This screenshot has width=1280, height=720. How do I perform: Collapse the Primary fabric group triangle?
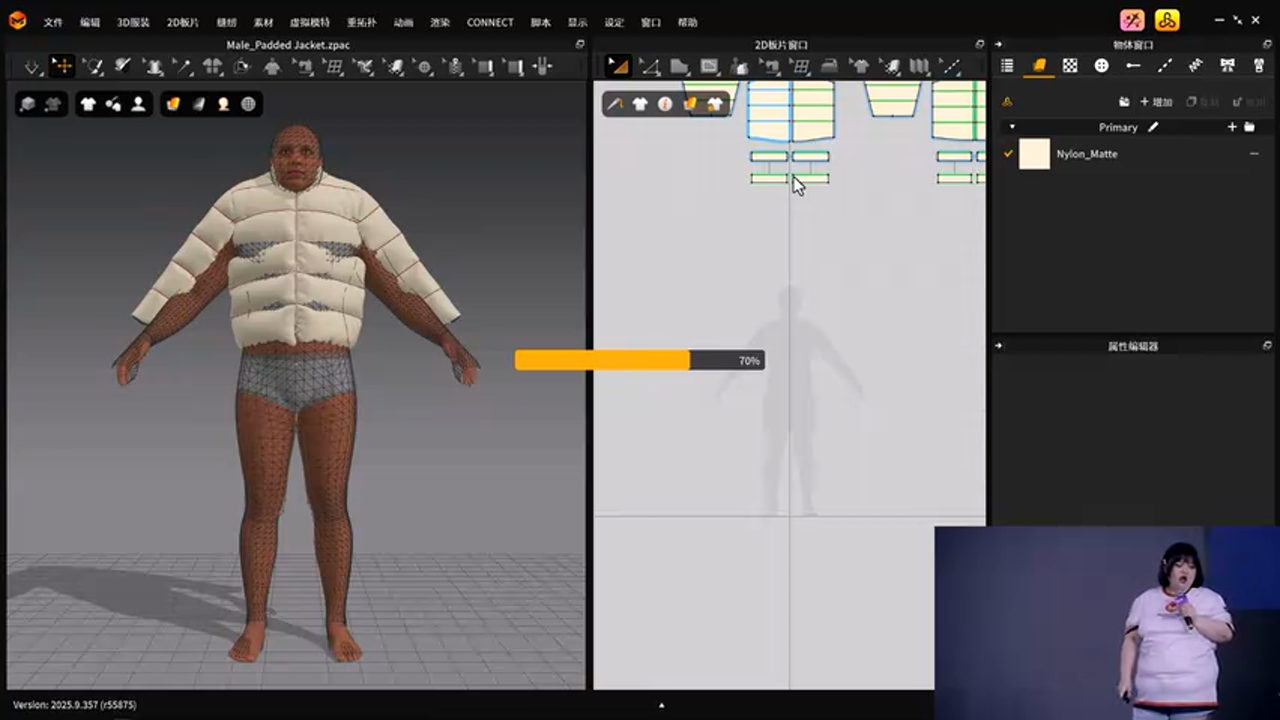point(1011,127)
